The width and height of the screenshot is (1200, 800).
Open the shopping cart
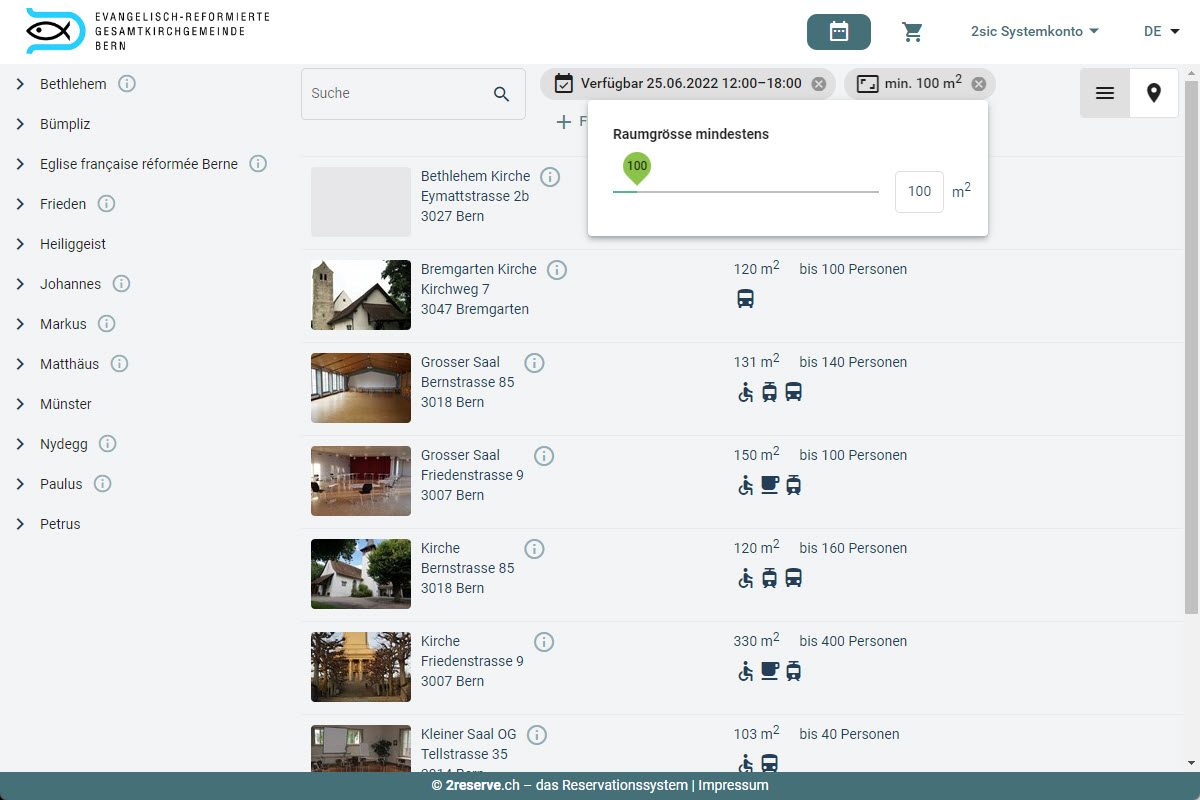coord(912,32)
